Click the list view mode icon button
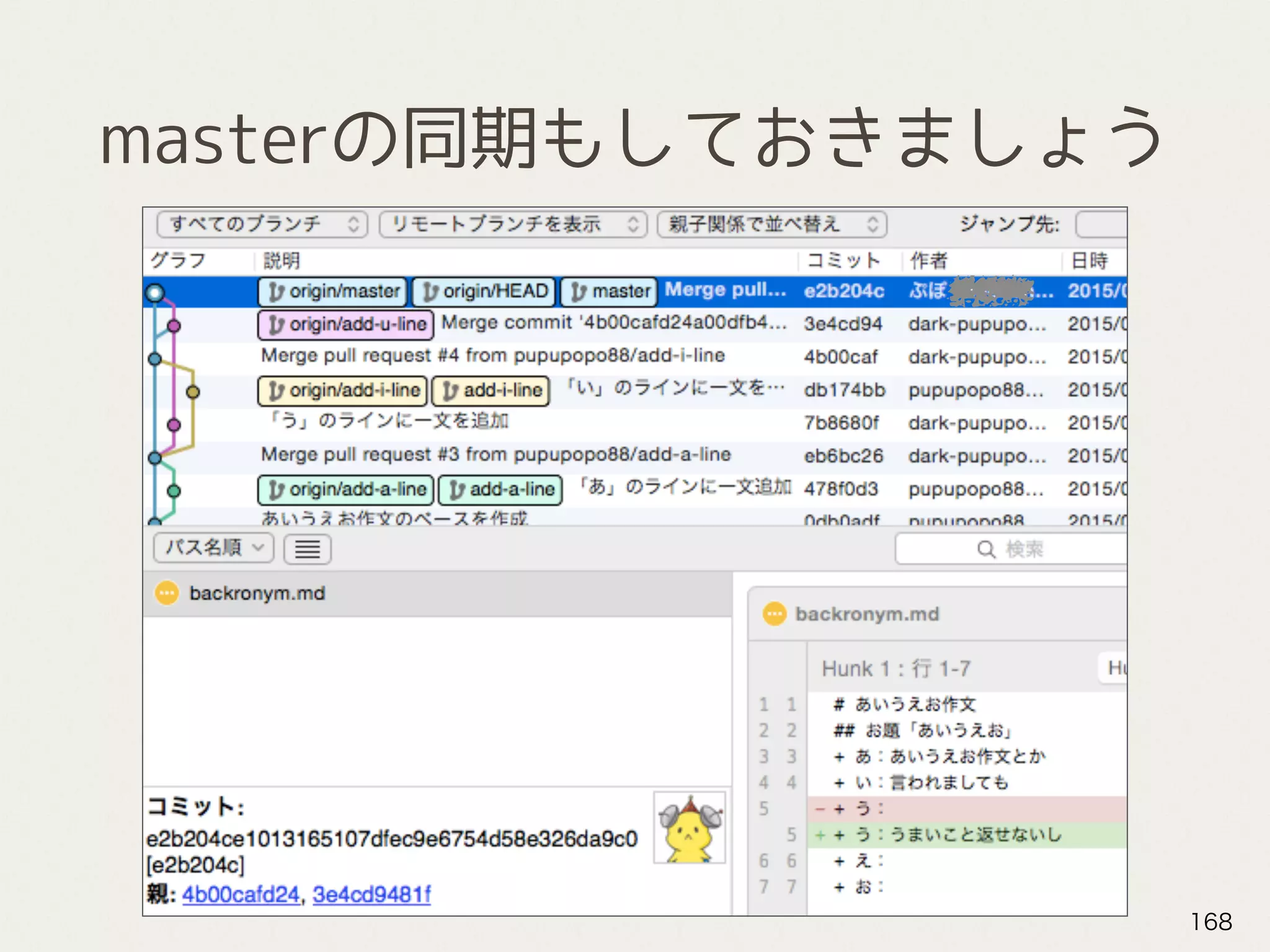Viewport: 1270px width, 952px height. coord(307,549)
